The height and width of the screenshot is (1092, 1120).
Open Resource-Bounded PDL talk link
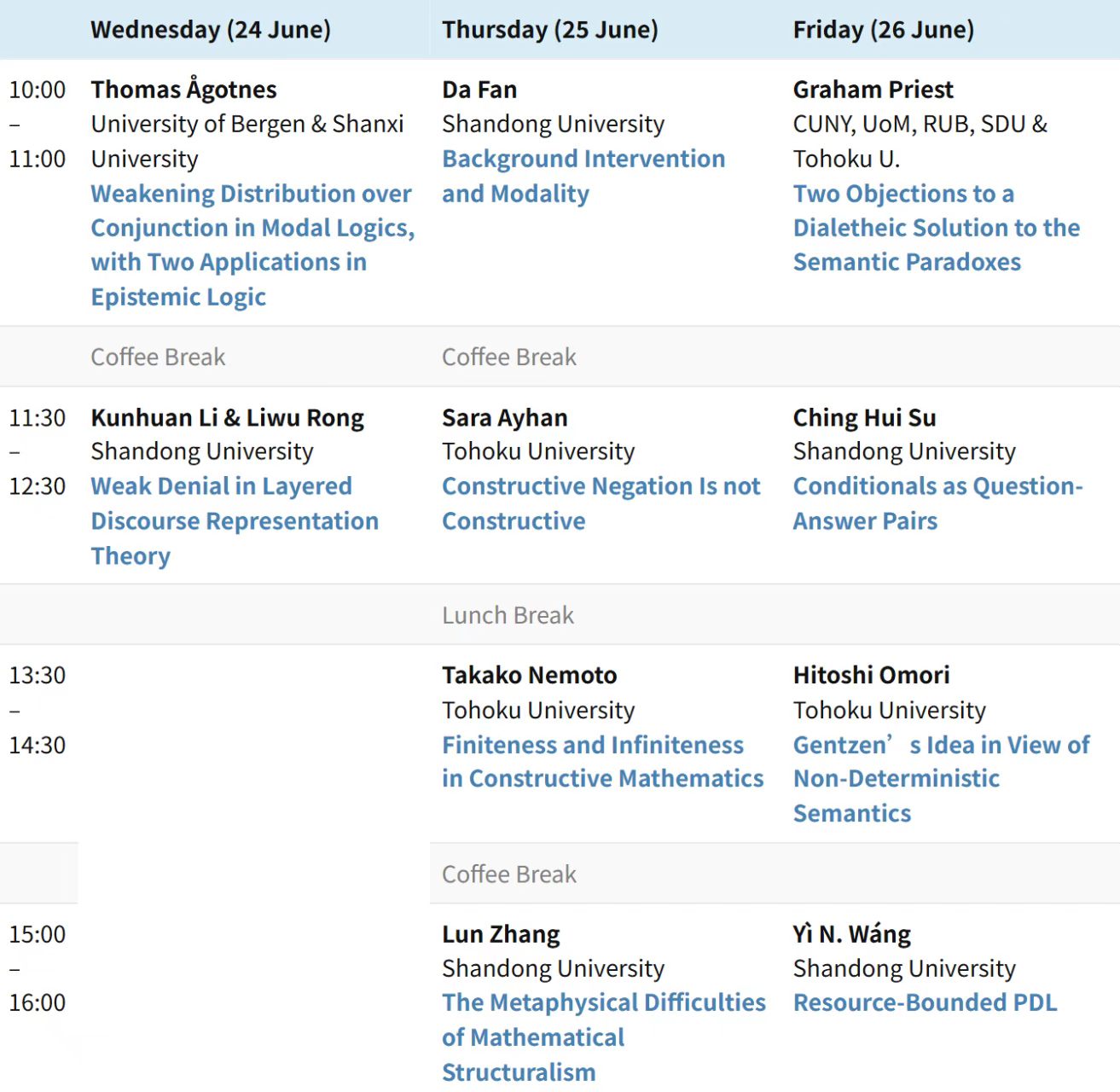[926, 1002]
